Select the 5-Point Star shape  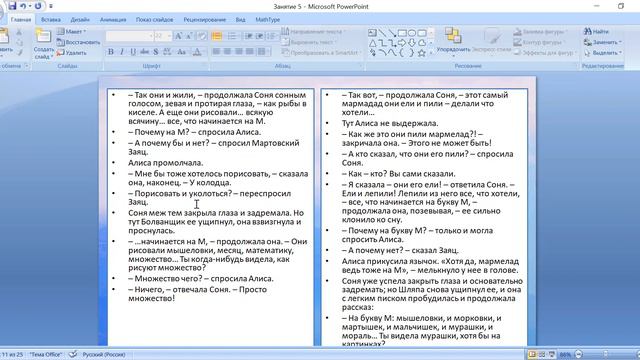pyautogui.click(x=422, y=53)
